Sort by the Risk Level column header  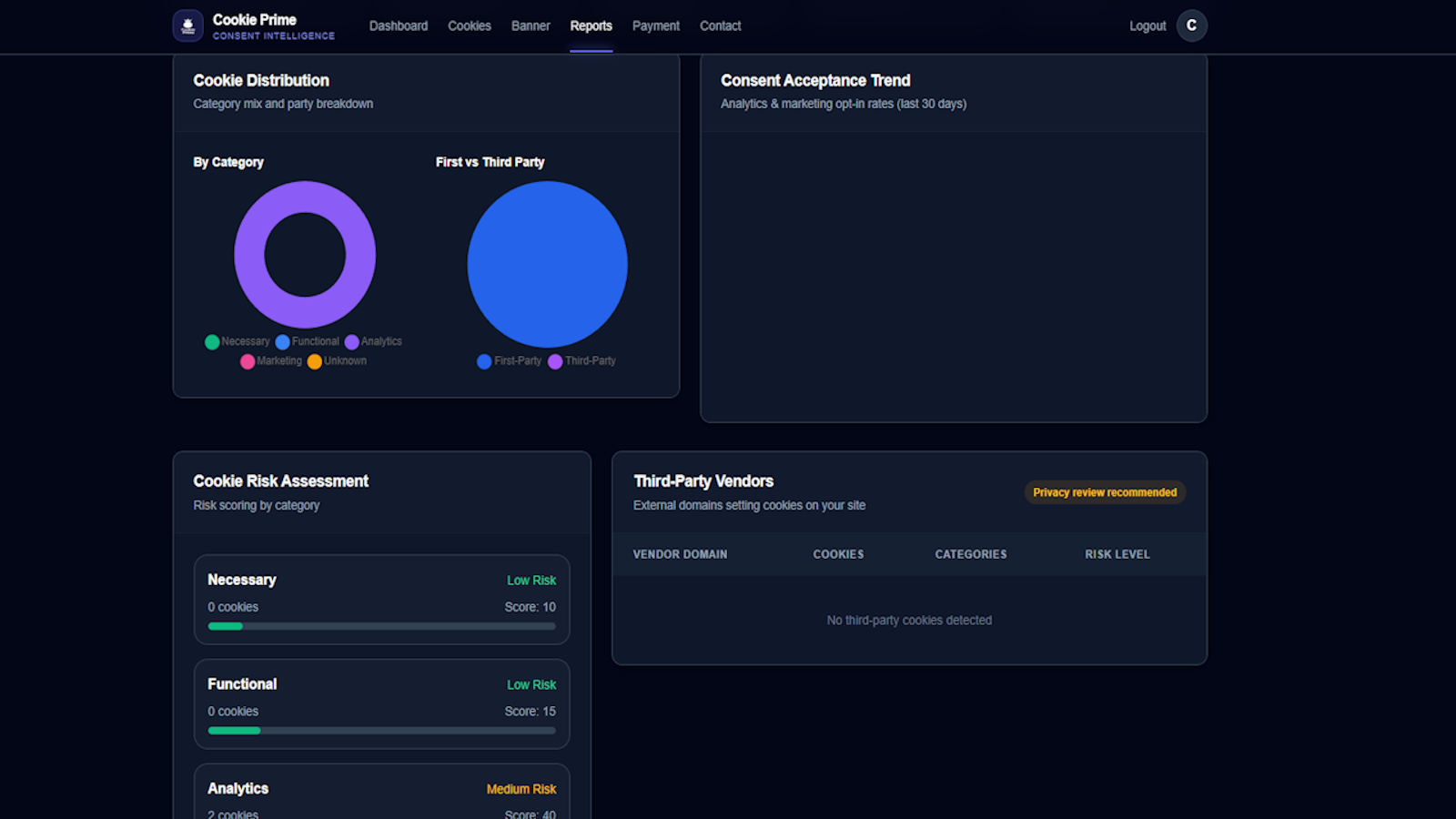[1117, 554]
